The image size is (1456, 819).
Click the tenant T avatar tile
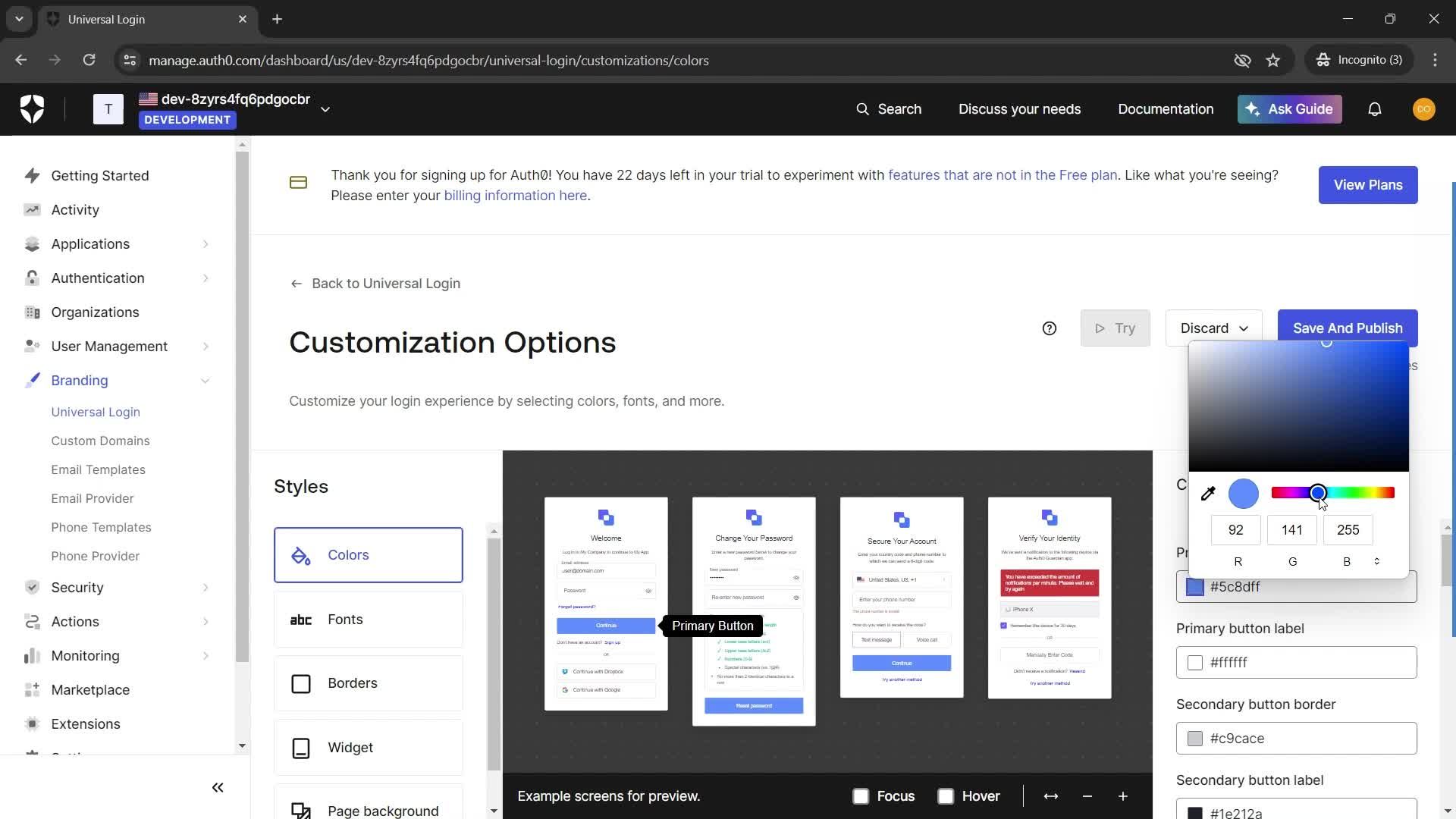[108, 109]
